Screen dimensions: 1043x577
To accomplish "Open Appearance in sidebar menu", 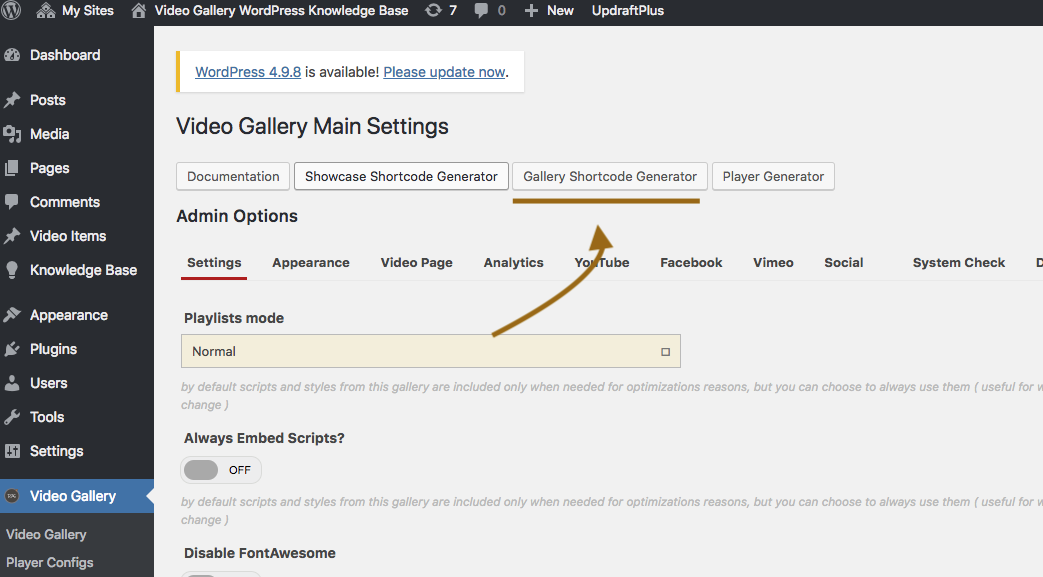I will [69, 315].
